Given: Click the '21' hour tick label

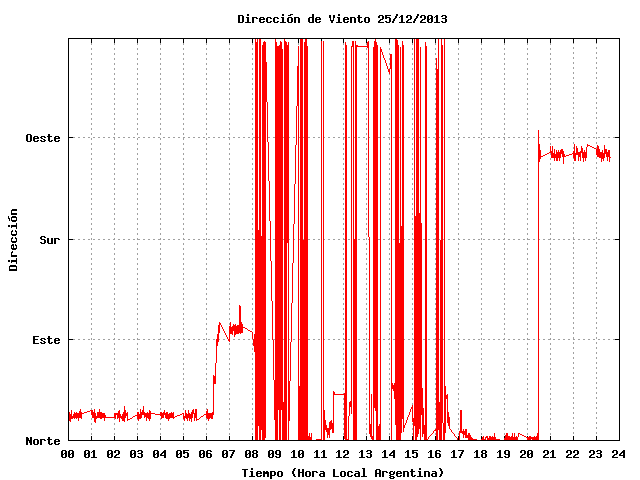Looking at the screenshot, I should click(550, 454).
